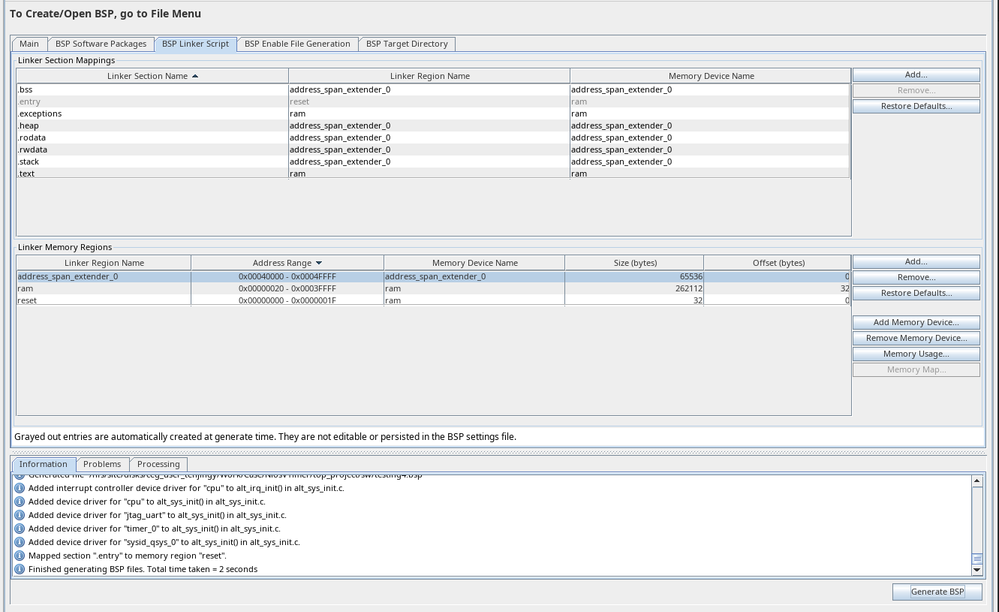Open the Memory Usage dialog
The image size is (999, 612).
tap(915, 354)
